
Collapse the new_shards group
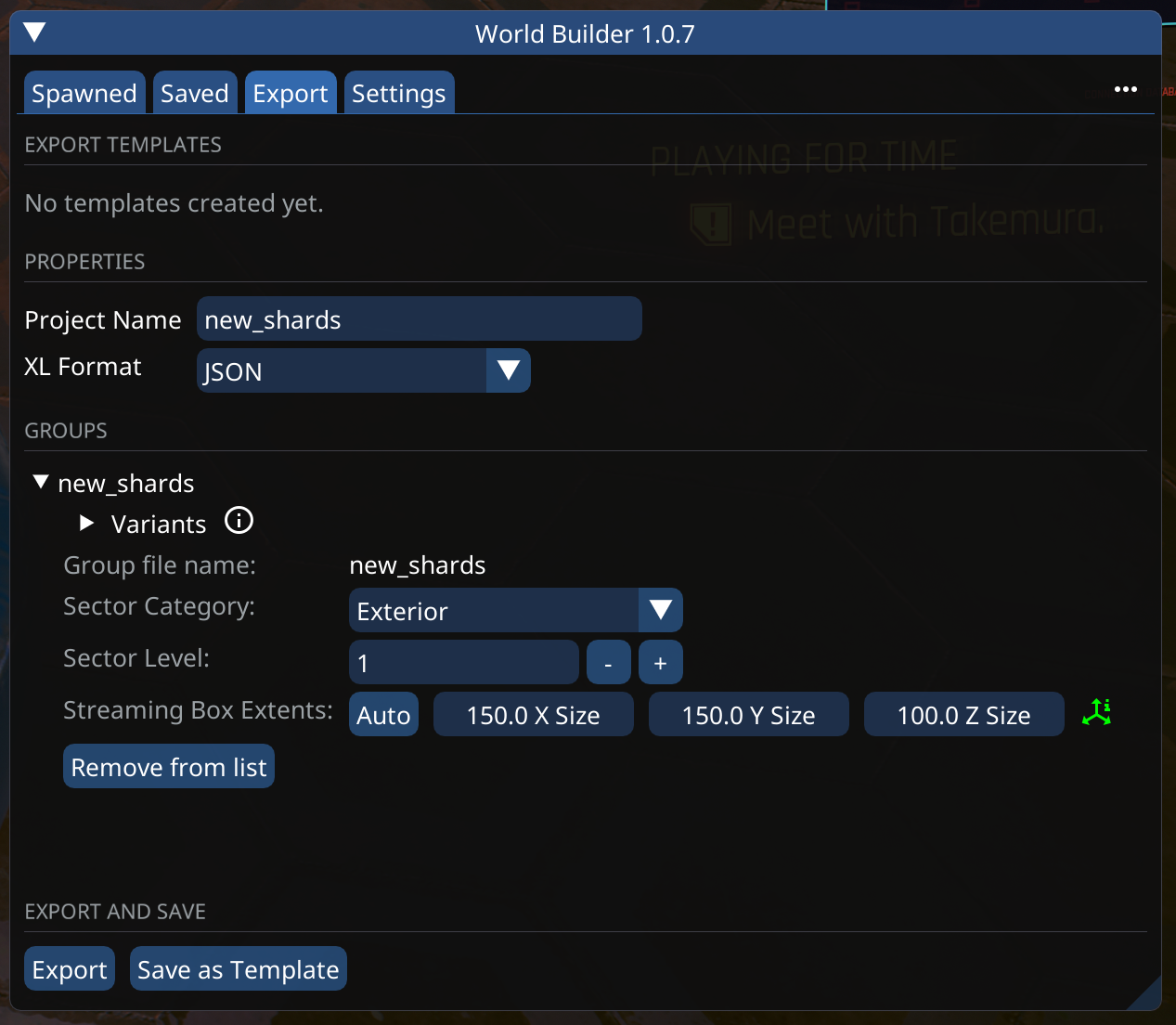[41, 482]
